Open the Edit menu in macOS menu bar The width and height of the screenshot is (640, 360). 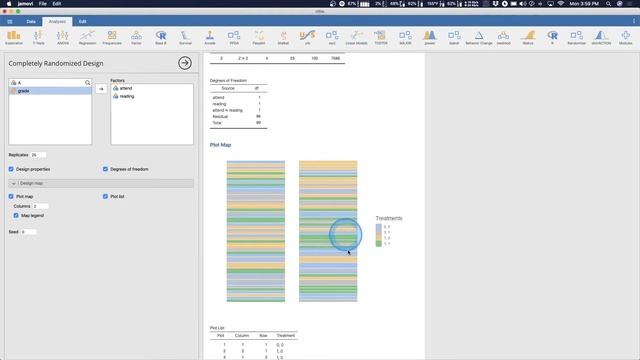click(57, 4)
